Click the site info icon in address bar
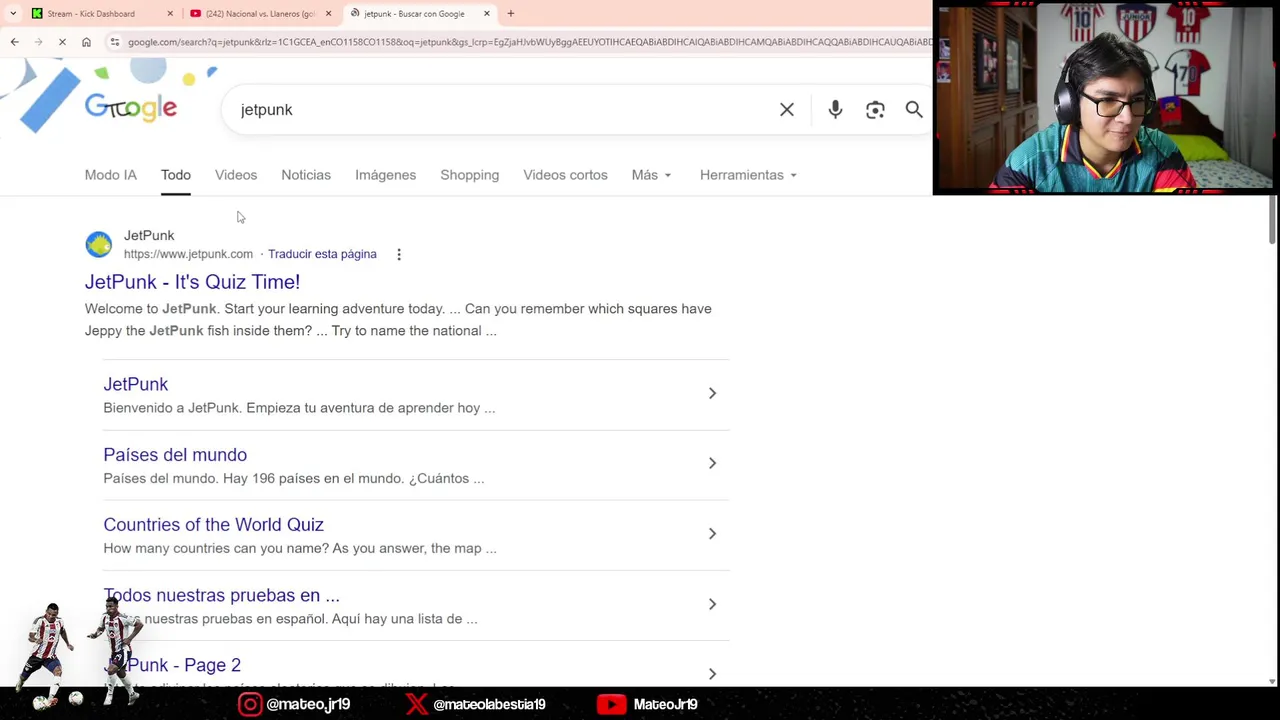This screenshot has height=720, width=1280. (x=115, y=42)
